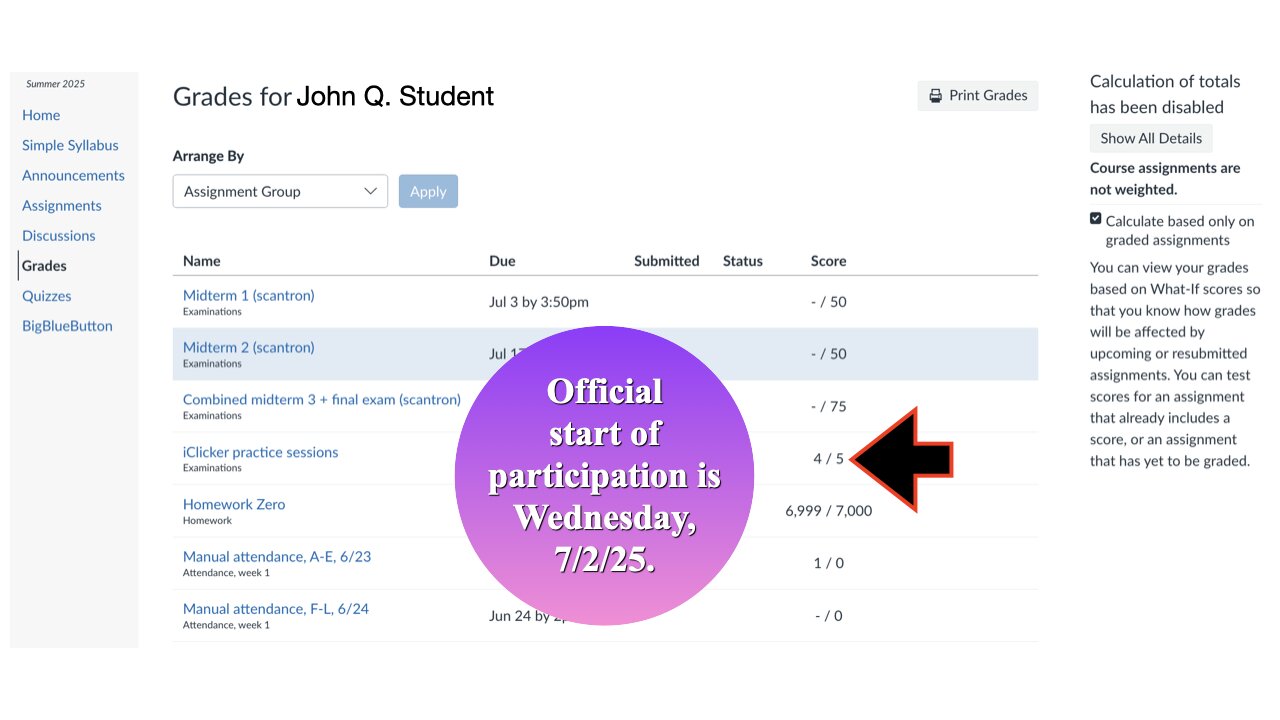
Task: Click the purple participation notice circle
Action: (605, 476)
